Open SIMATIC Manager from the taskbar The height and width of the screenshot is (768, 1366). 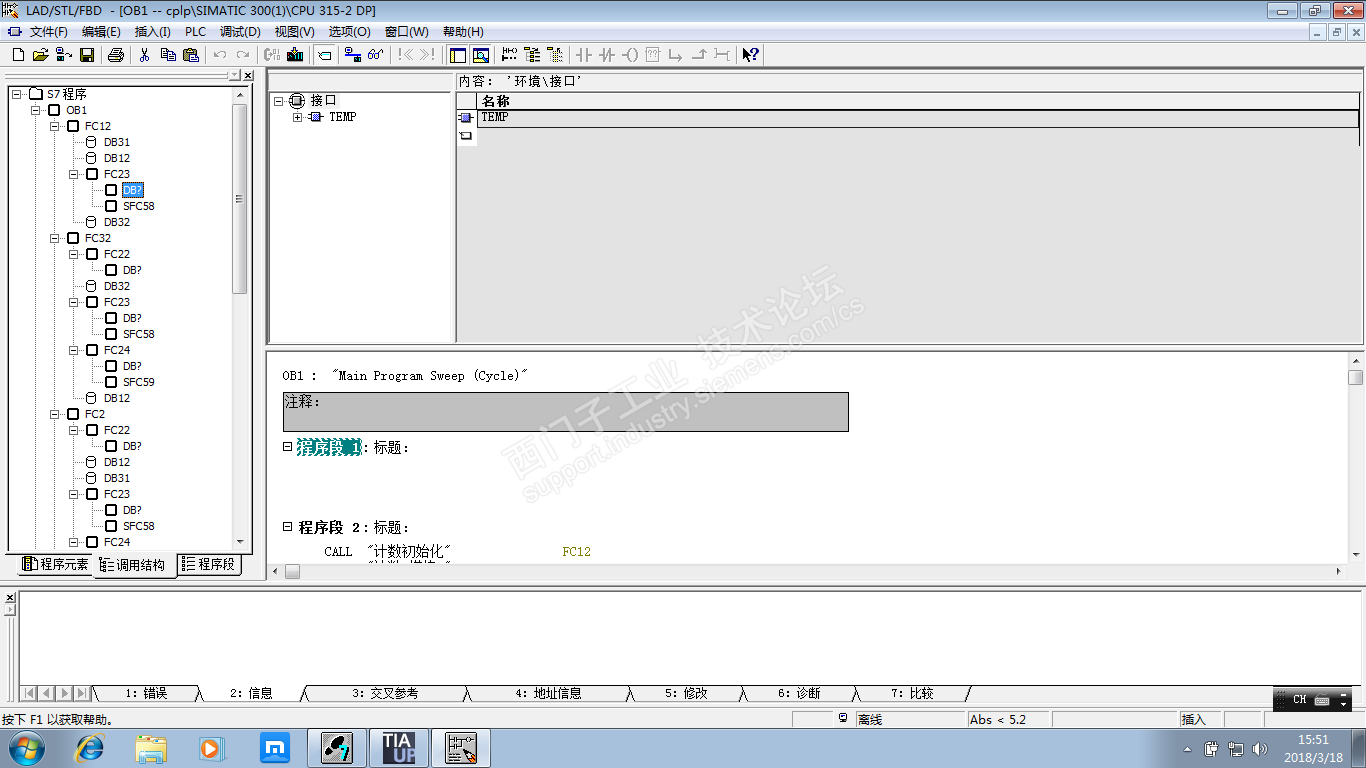coord(338,748)
